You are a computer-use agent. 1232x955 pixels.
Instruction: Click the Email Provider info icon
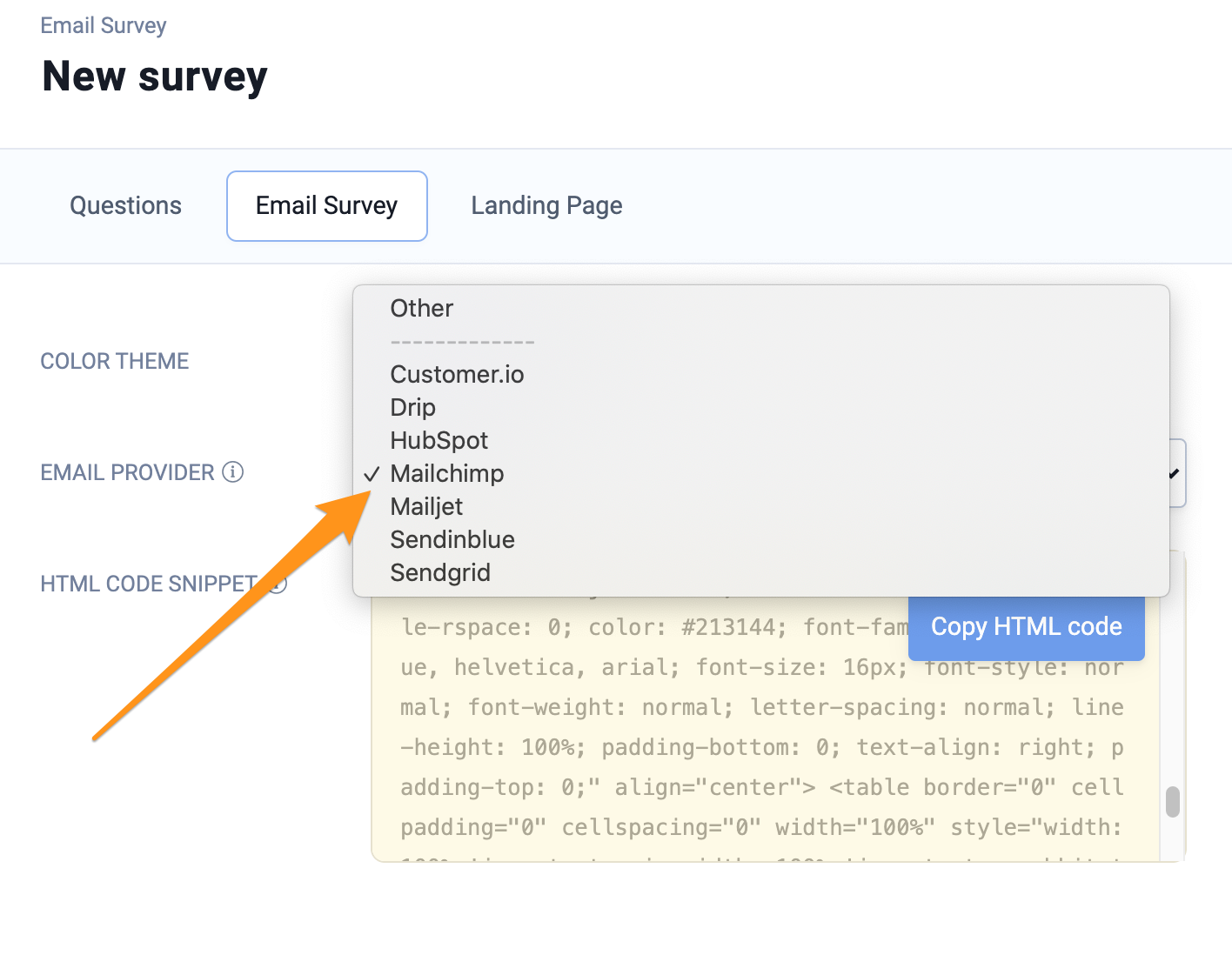[x=232, y=472]
